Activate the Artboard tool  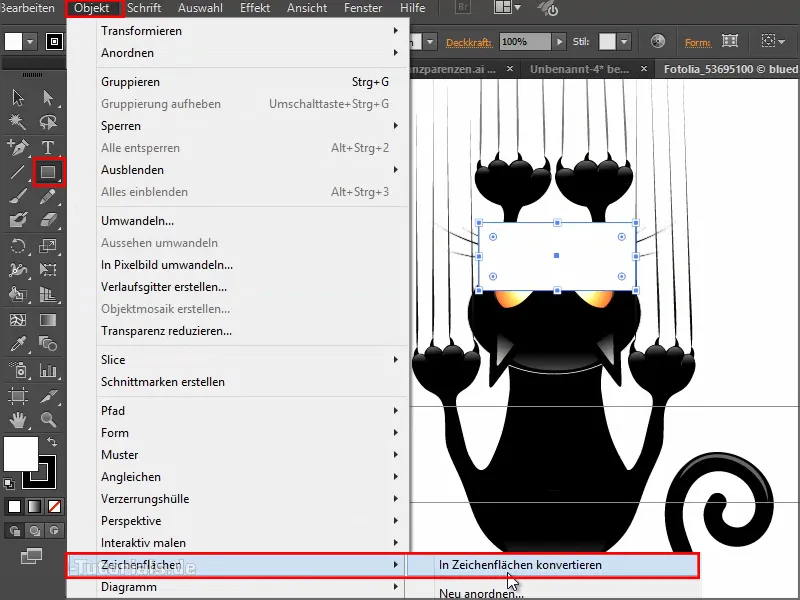pyautogui.click(x=18, y=395)
